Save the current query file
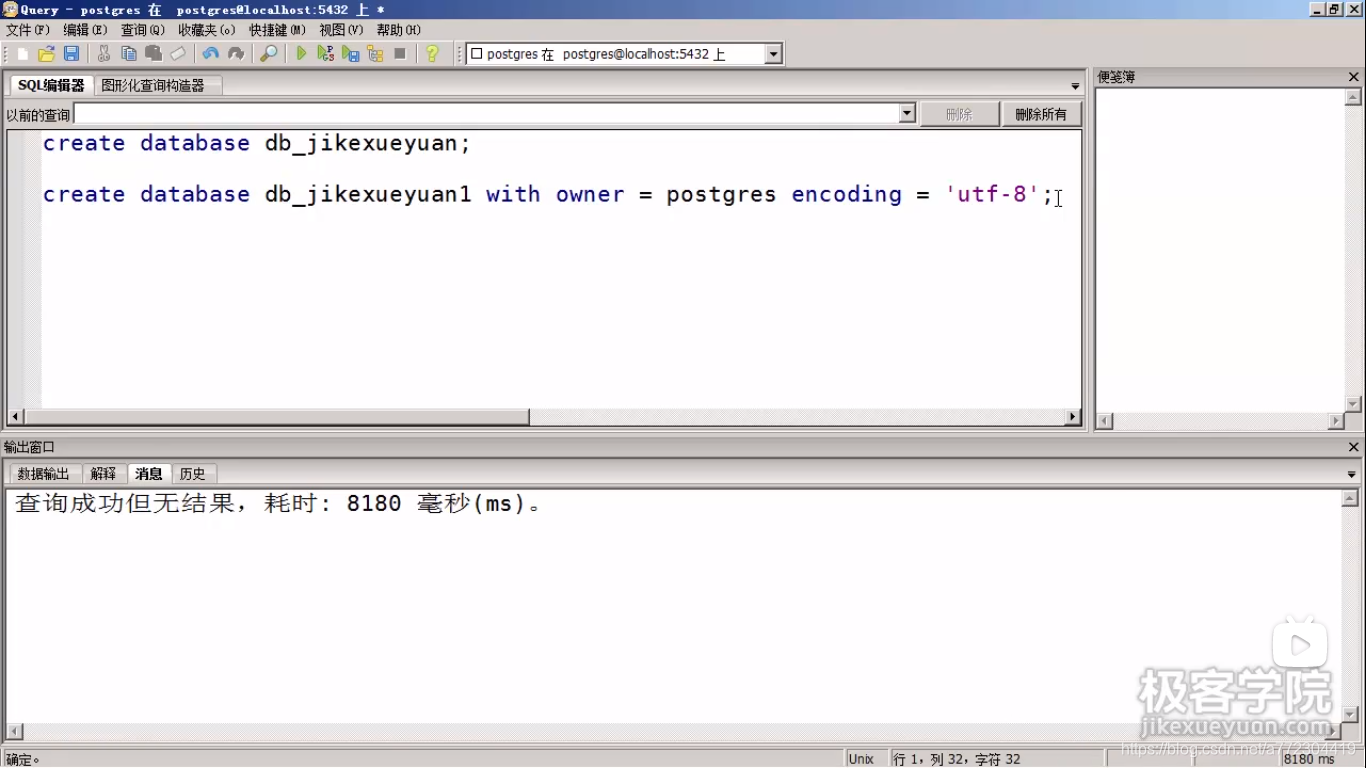 pyautogui.click(x=71, y=54)
